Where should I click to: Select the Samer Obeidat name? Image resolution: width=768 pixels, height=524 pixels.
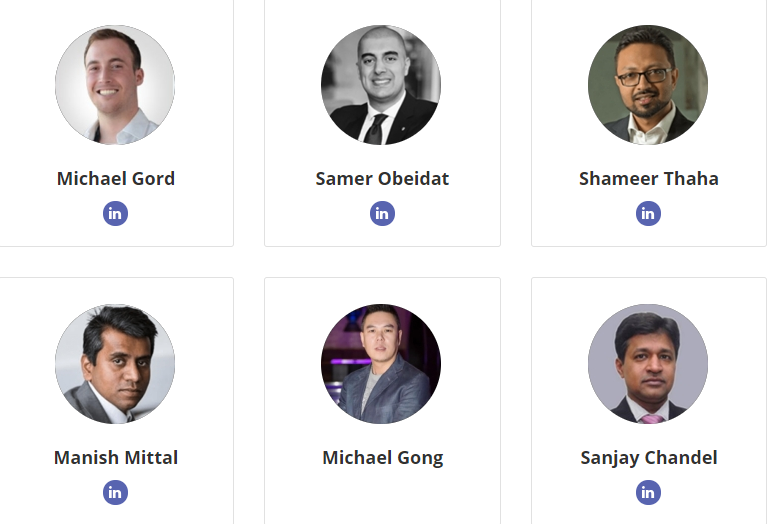tap(382, 179)
